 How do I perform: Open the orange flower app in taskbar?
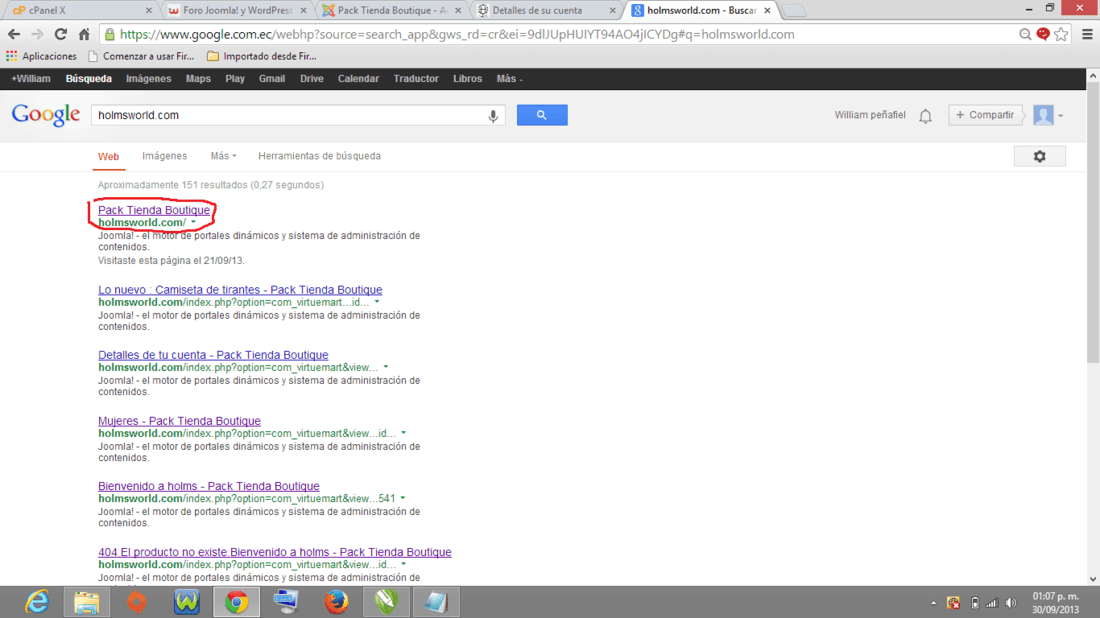pos(136,602)
